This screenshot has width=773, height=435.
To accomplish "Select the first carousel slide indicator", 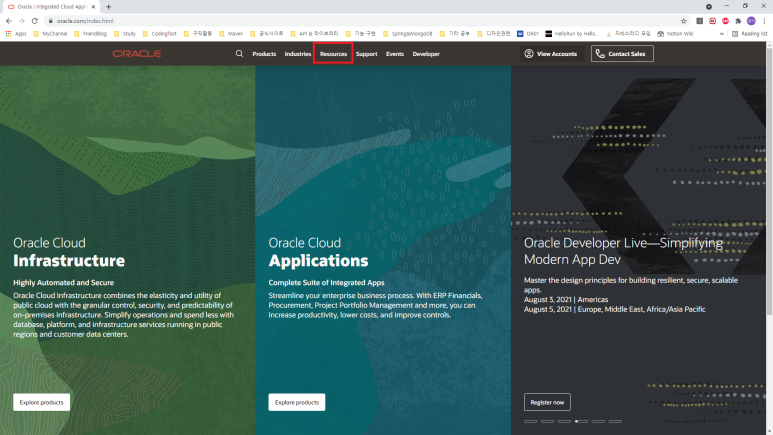I will [x=530, y=421].
